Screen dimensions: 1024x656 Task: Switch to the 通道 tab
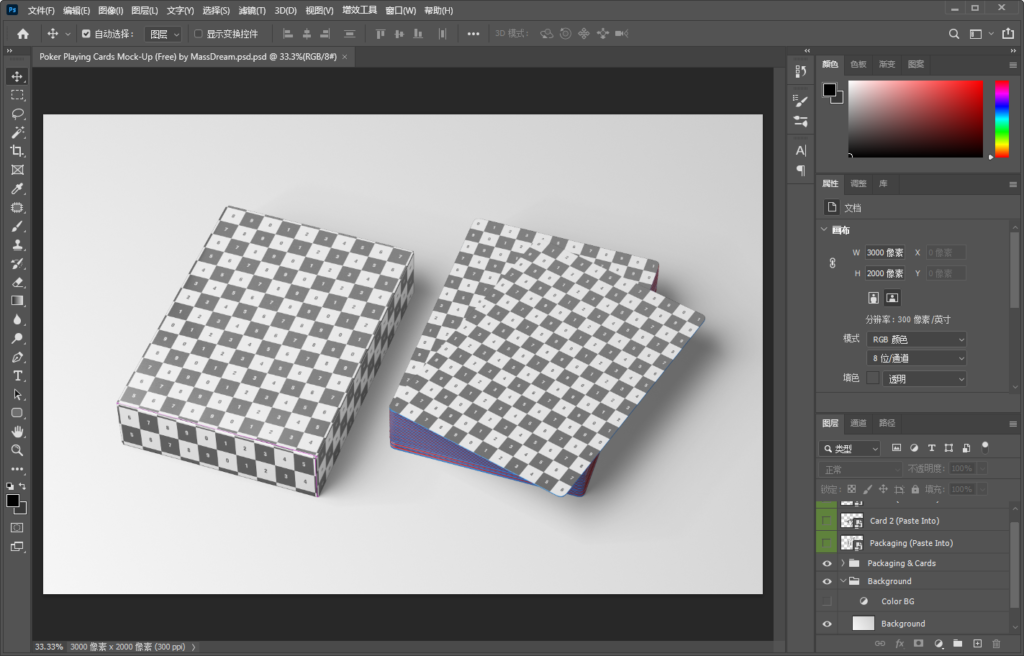pyautogui.click(x=858, y=423)
